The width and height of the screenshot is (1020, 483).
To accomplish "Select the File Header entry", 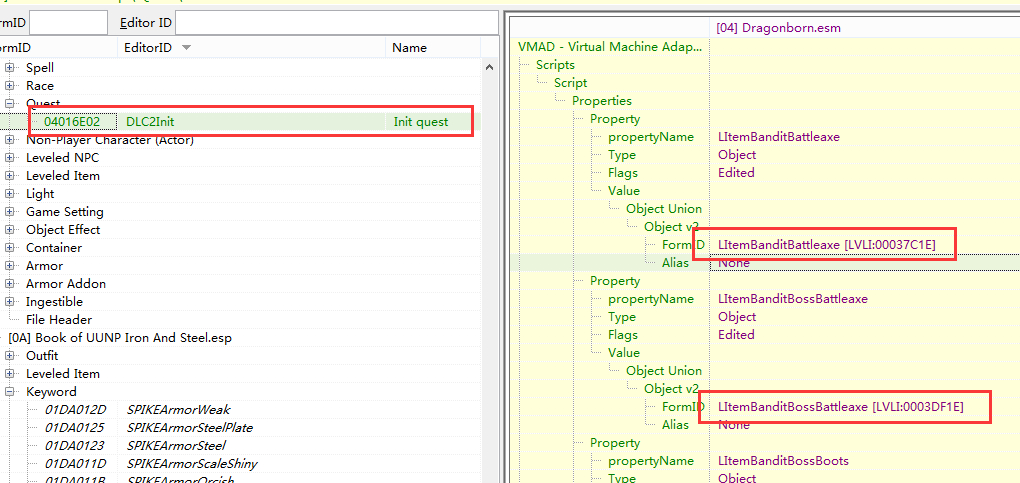I will pos(59,320).
